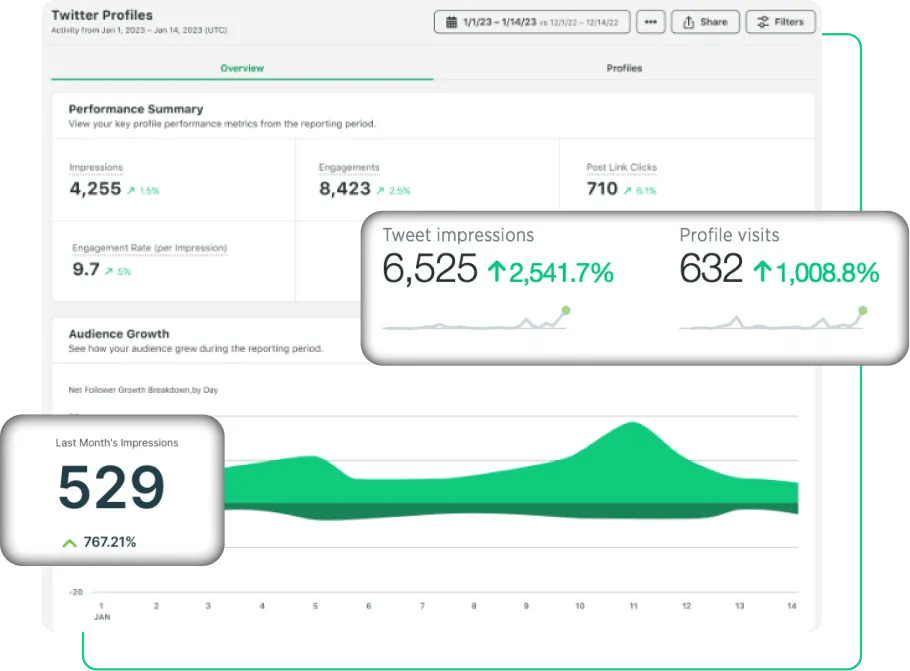Click the Share upload icon
The height and width of the screenshot is (671, 910).
coord(688,22)
